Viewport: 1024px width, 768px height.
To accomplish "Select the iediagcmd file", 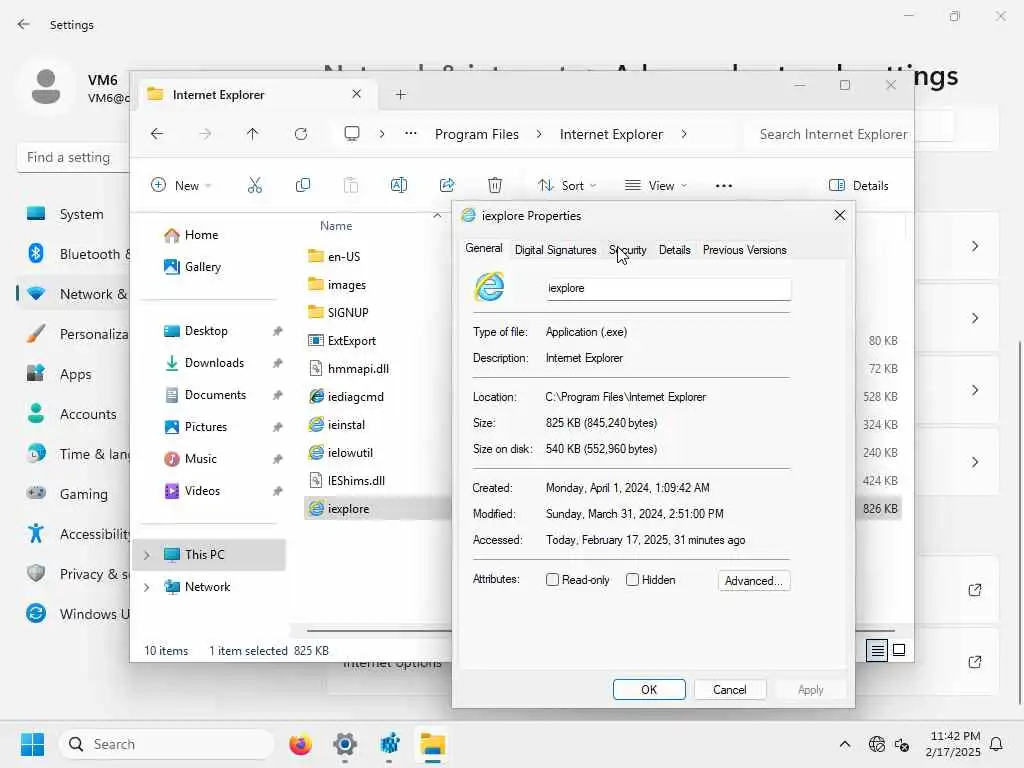I will point(355,396).
